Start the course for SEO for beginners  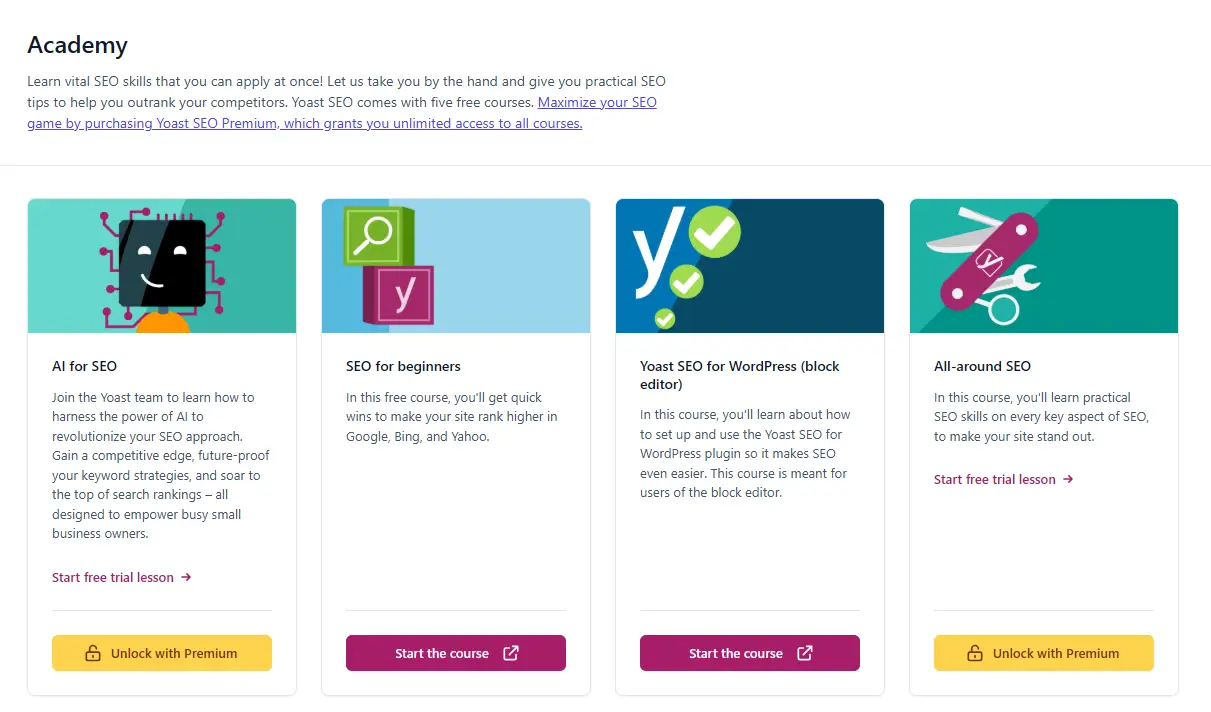[456, 653]
